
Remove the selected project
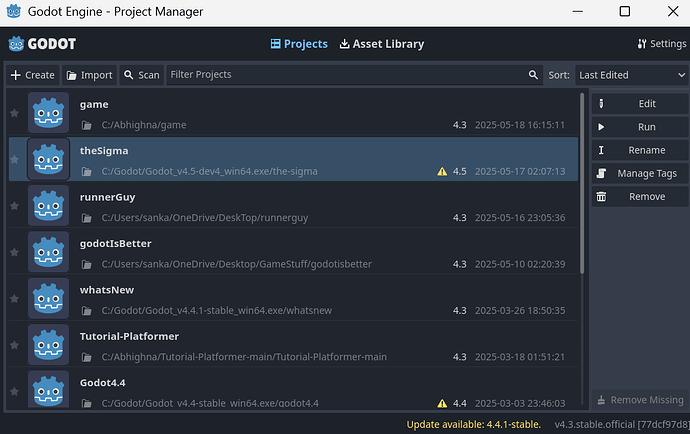point(640,197)
